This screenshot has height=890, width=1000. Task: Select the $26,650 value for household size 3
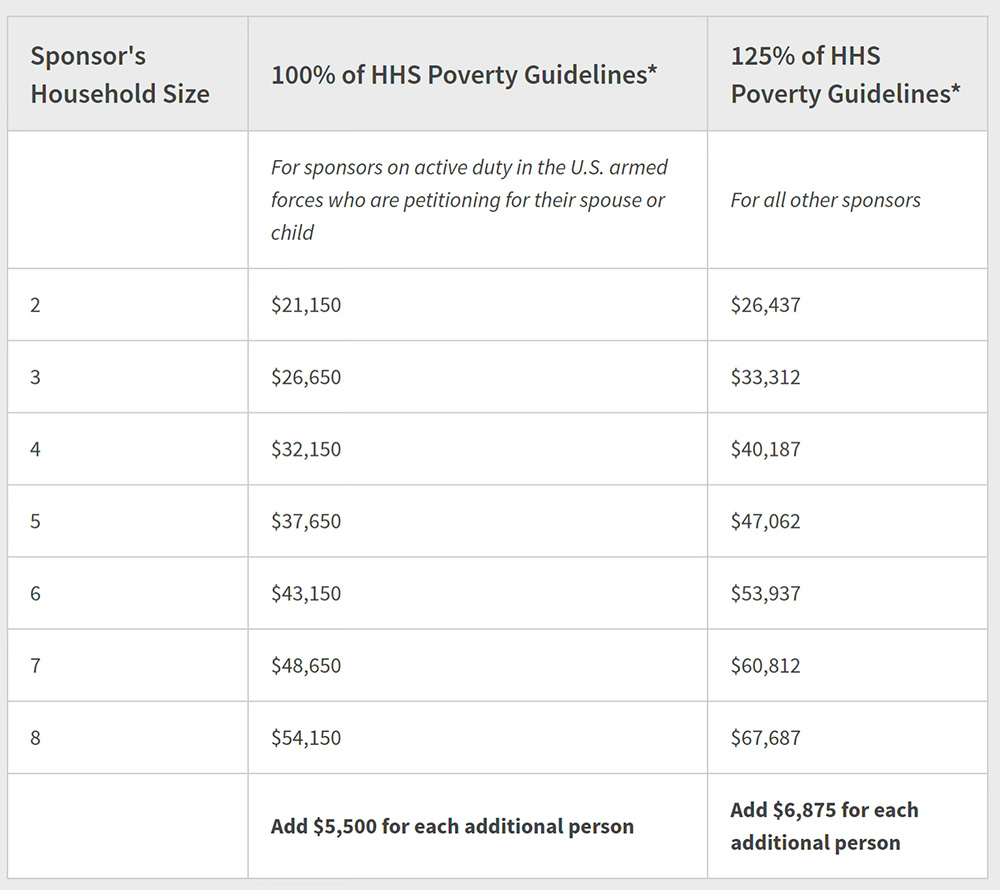pyautogui.click(x=306, y=377)
